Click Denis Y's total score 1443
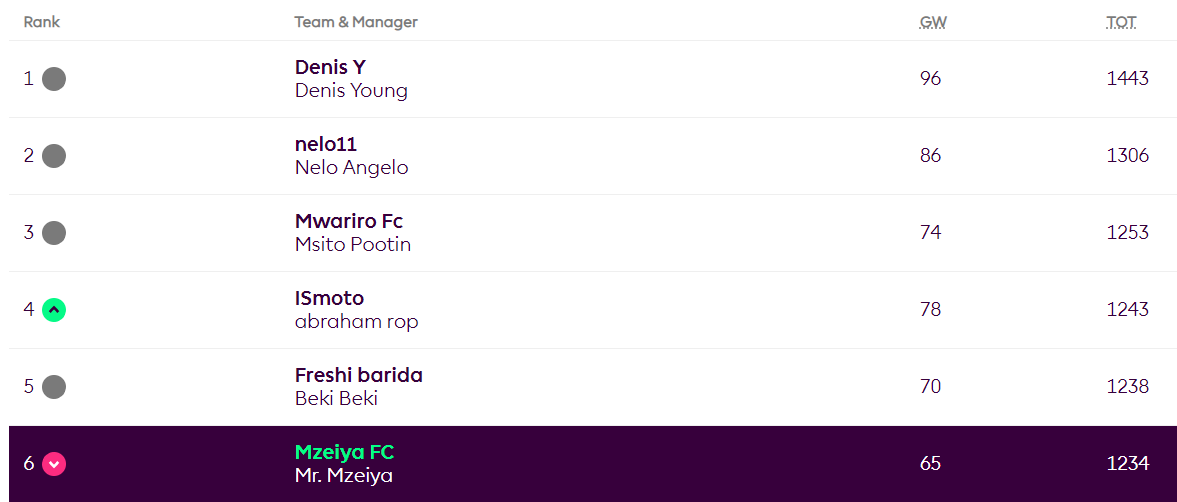Screen dimensions: 1177x502 [1127, 78]
